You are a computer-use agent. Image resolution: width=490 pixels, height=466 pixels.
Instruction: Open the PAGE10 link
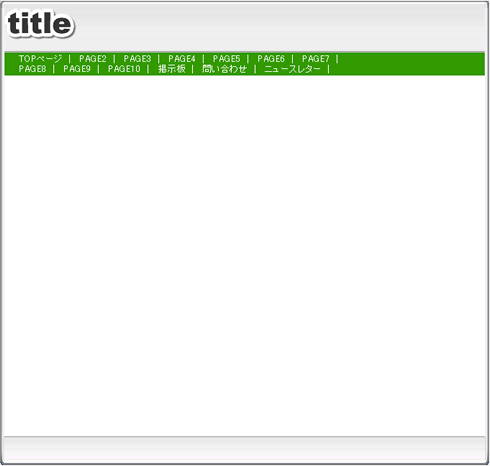(x=124, y=69)
